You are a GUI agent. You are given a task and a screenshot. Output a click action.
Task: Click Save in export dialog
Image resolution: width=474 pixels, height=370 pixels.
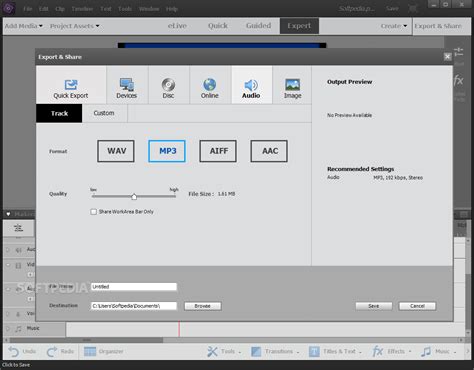coord(374,306)
